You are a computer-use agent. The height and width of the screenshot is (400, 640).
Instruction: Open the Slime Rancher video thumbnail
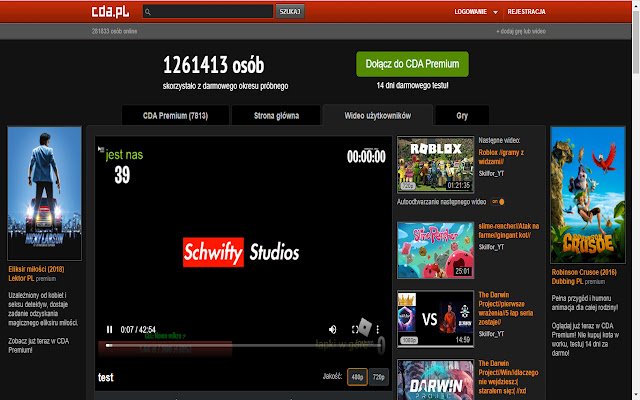pos(436,250)
